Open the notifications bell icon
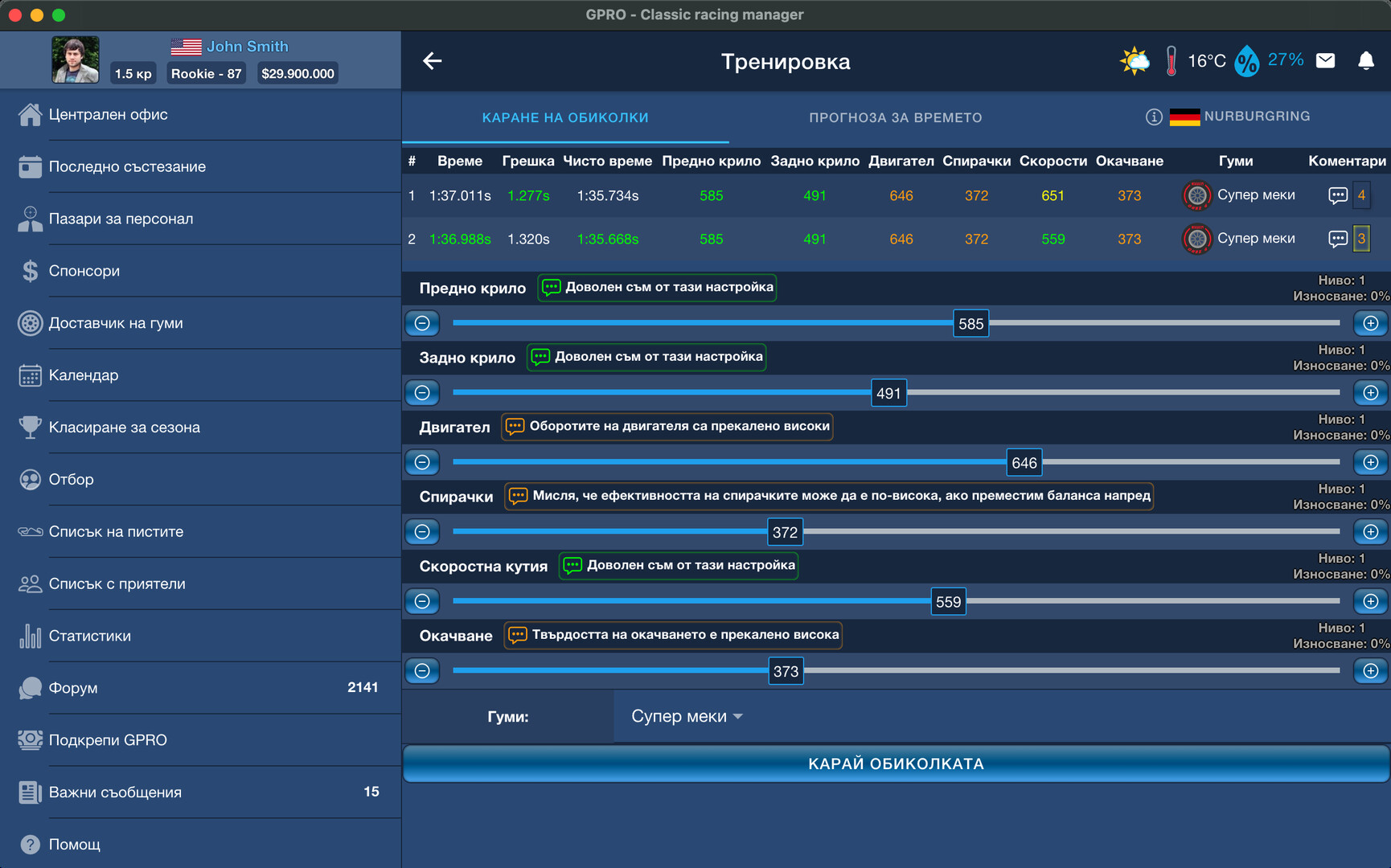 [1366, 60]
